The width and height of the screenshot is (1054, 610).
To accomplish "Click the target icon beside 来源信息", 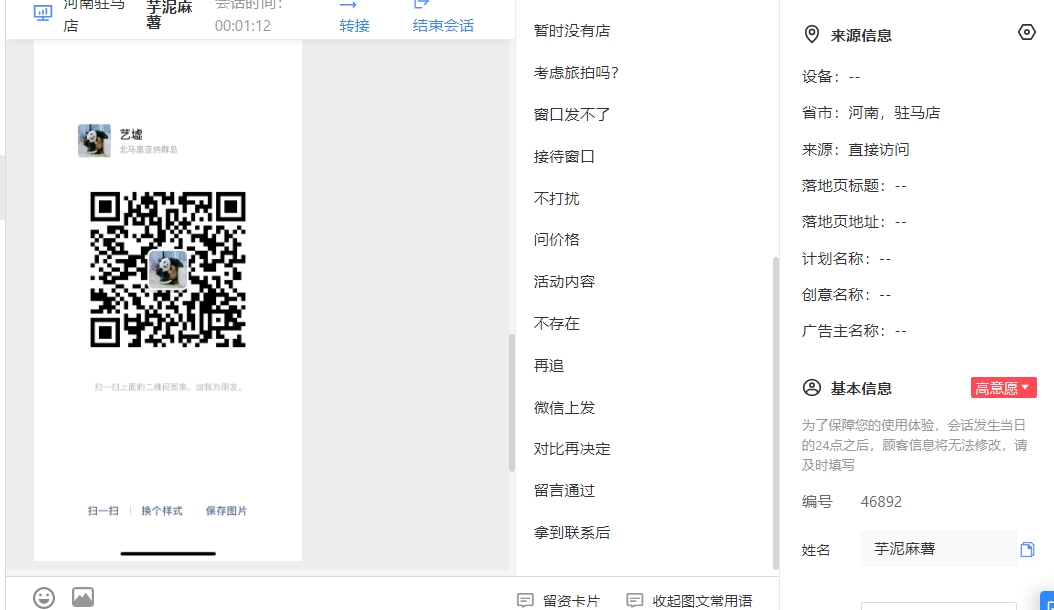I will click(x=1026, y=32).
